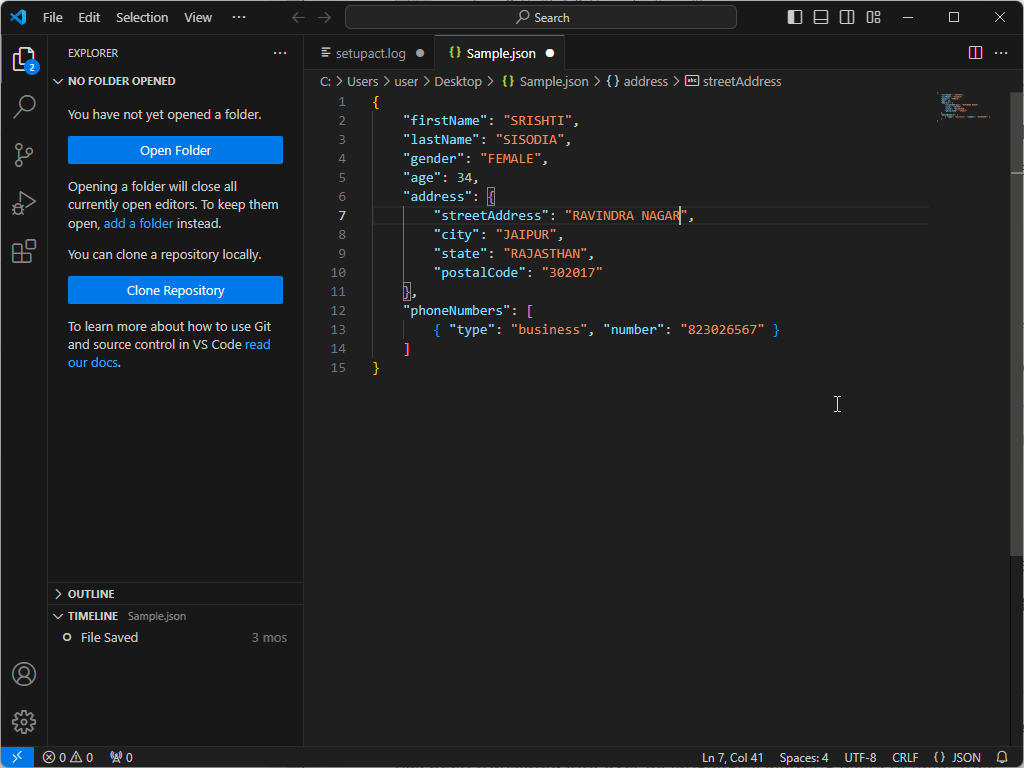The image size is (1024, 768).
Task: Open Explorer Views and More Actions ellipsis
Action: coord(280,53)
